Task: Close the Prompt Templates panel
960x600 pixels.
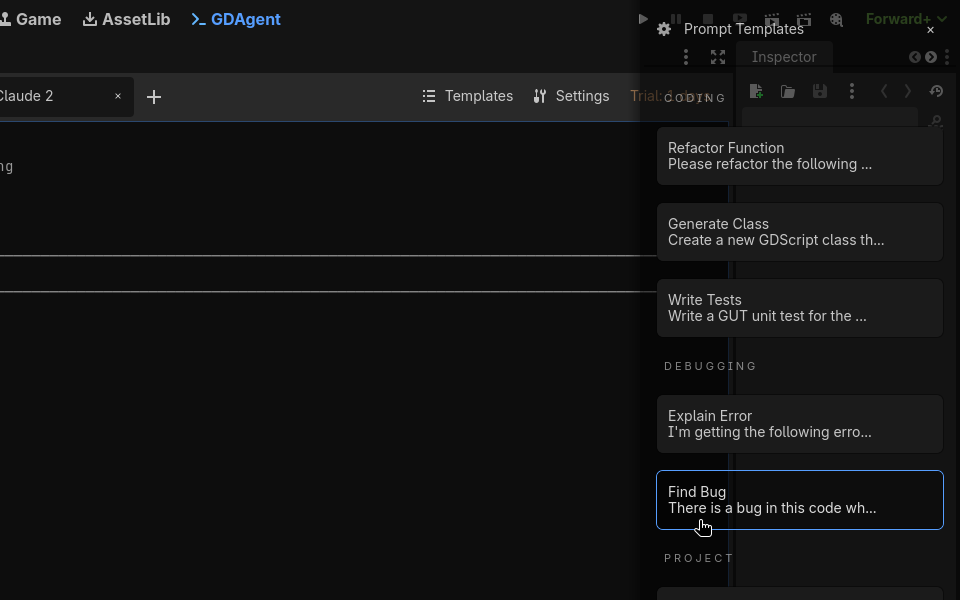Action: [x=930, y=30]
